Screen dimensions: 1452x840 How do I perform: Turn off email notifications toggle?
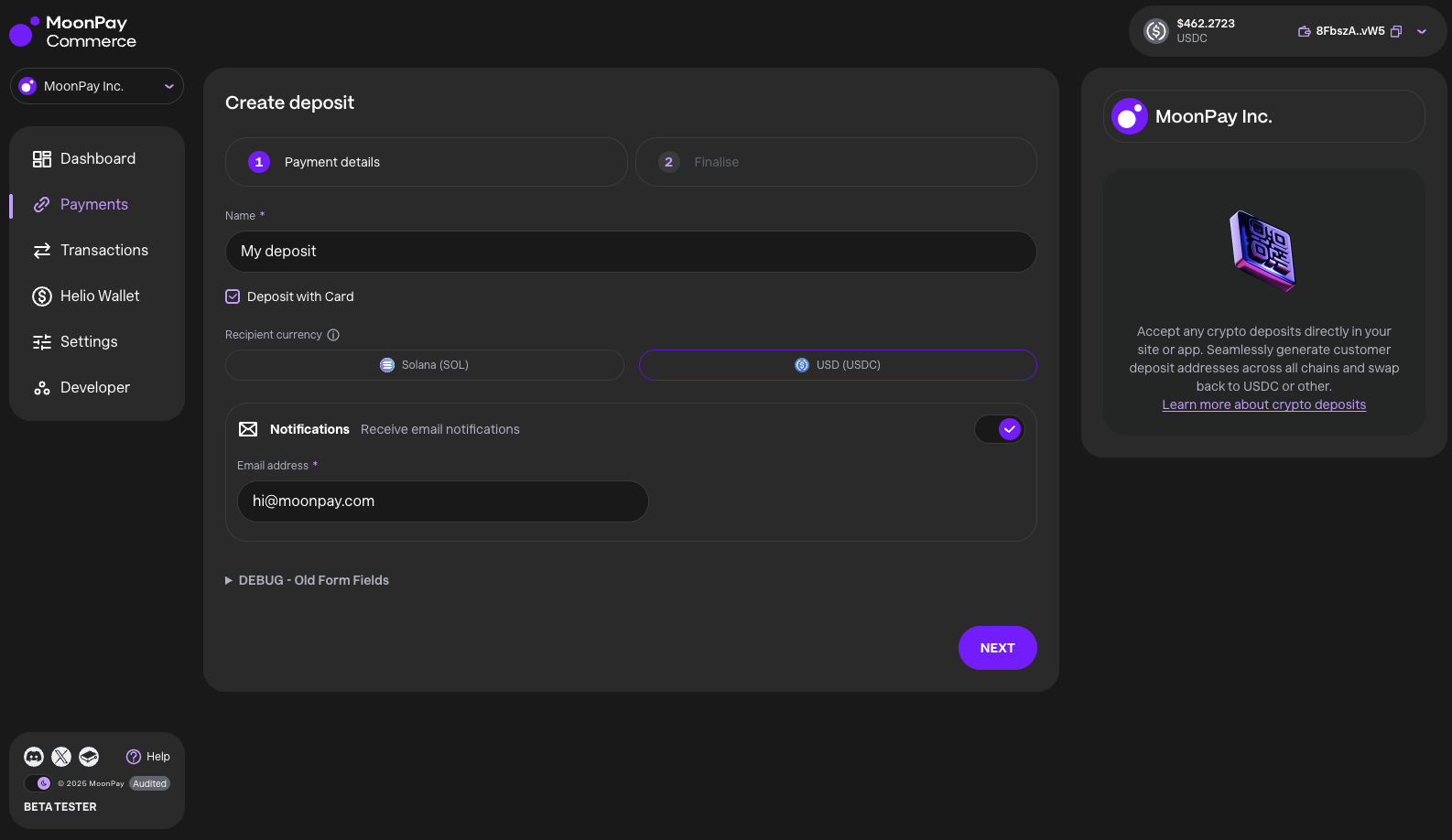point(999,429)
